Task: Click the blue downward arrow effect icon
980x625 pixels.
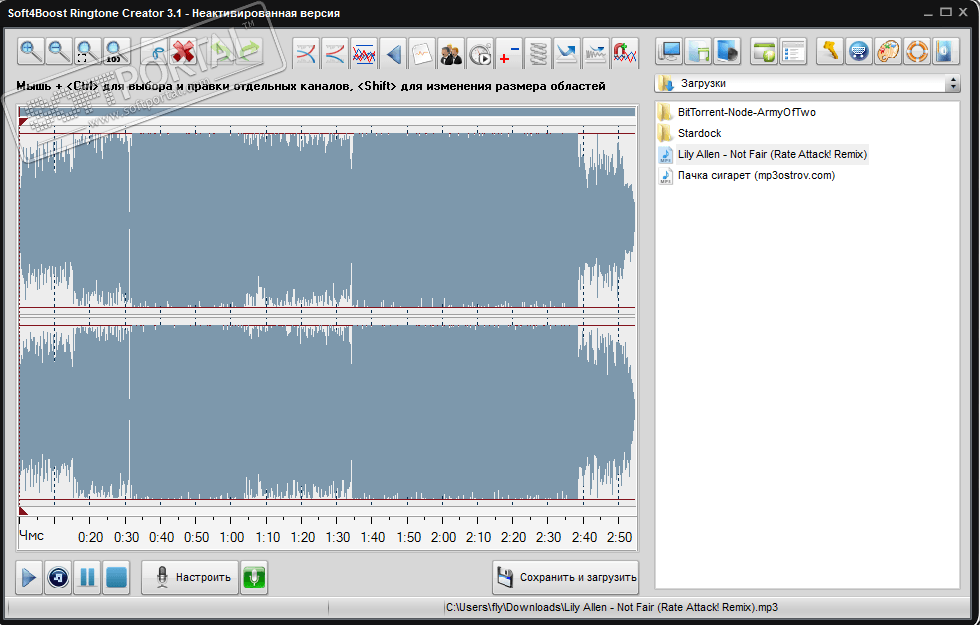Action: coord(567,53)
